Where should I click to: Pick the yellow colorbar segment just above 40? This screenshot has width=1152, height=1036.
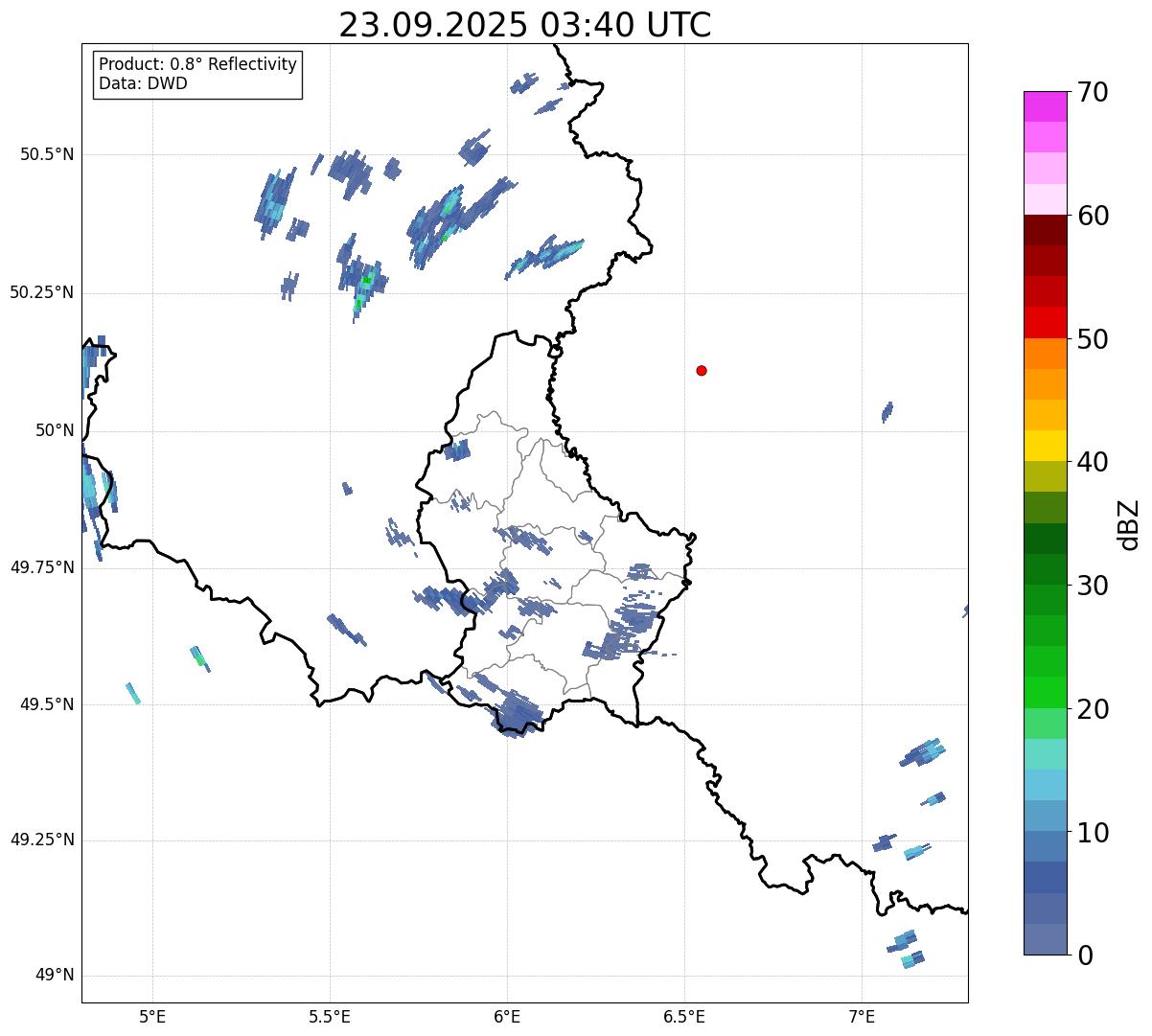[1045, 446]
